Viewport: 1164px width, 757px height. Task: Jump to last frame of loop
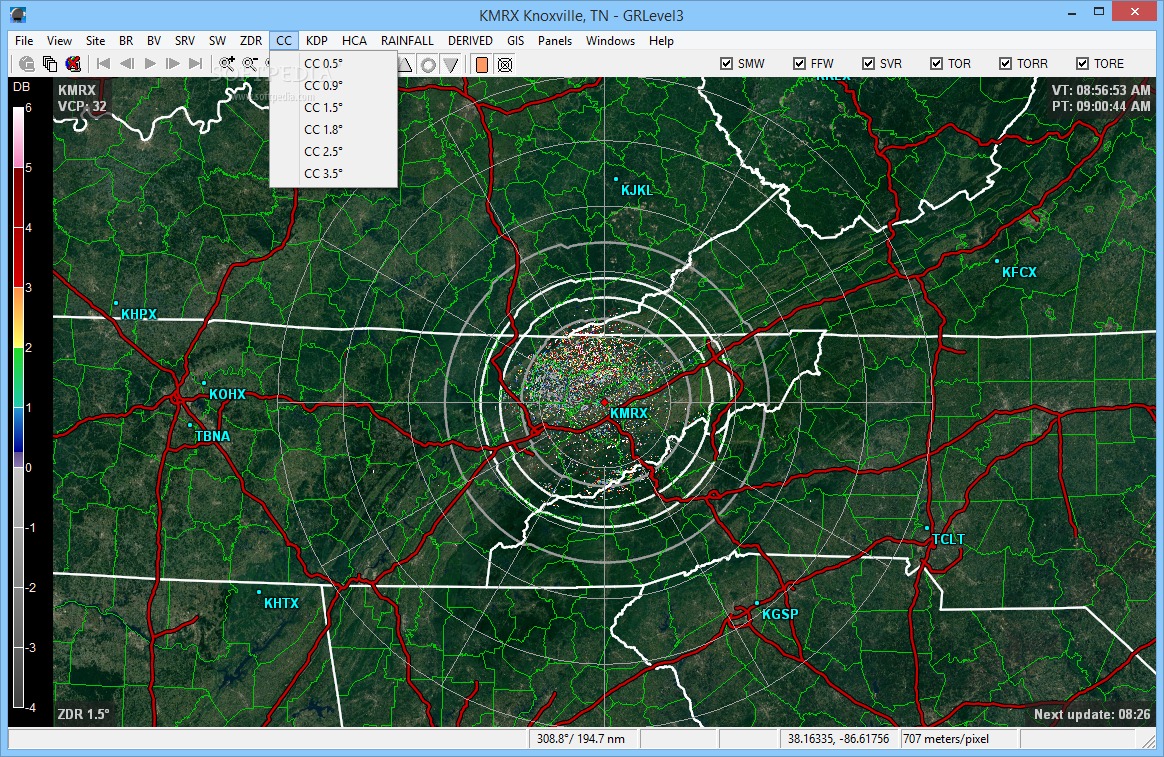pos(196,64)
